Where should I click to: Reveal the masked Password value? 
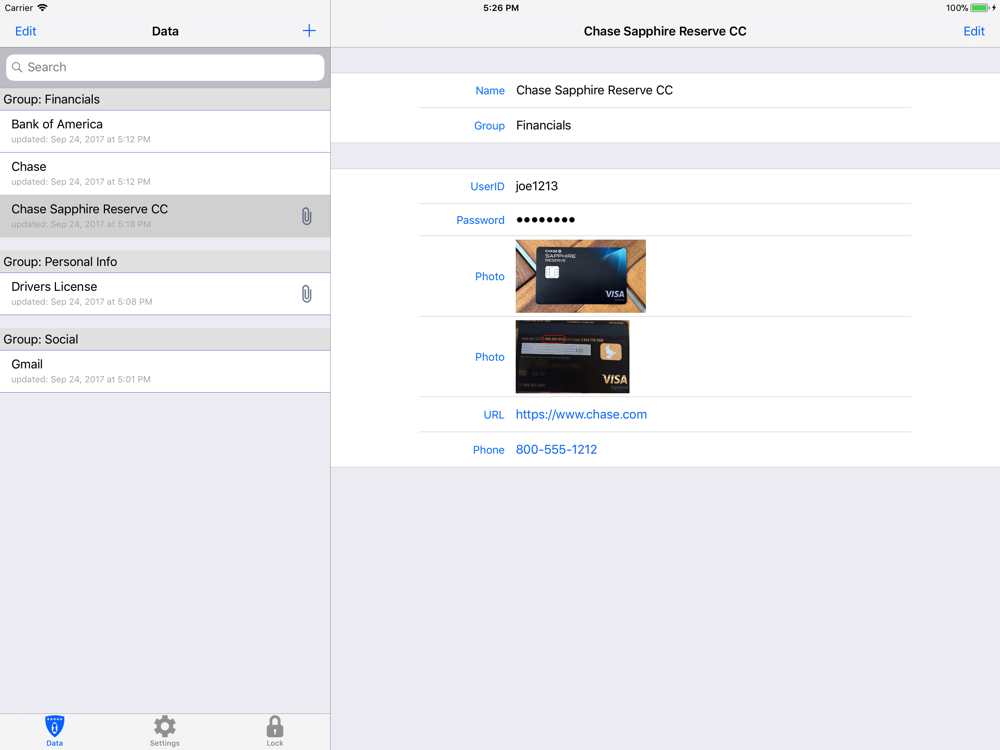[x=545, y=220]
